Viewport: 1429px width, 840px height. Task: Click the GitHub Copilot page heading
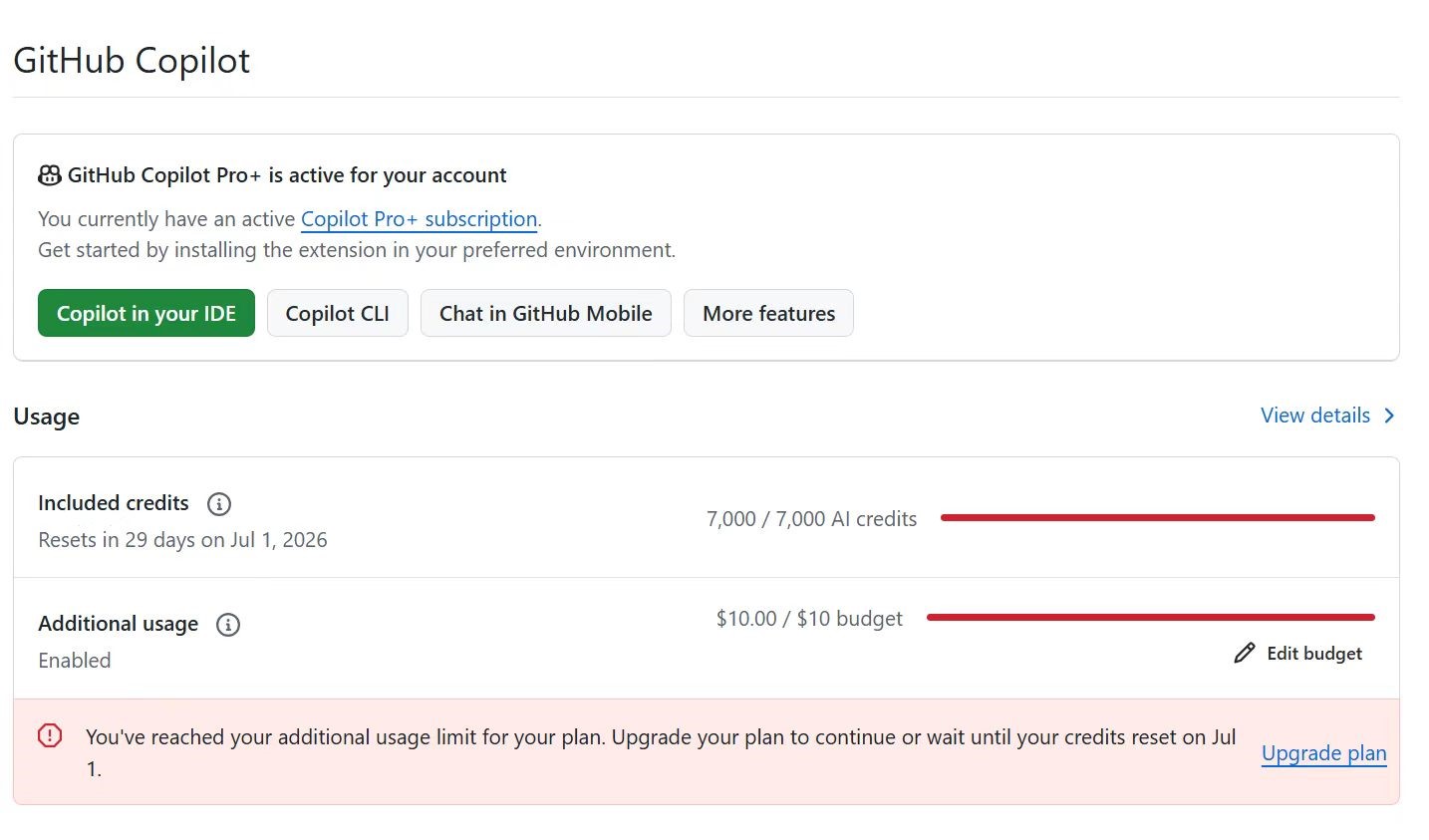[132, 61]
